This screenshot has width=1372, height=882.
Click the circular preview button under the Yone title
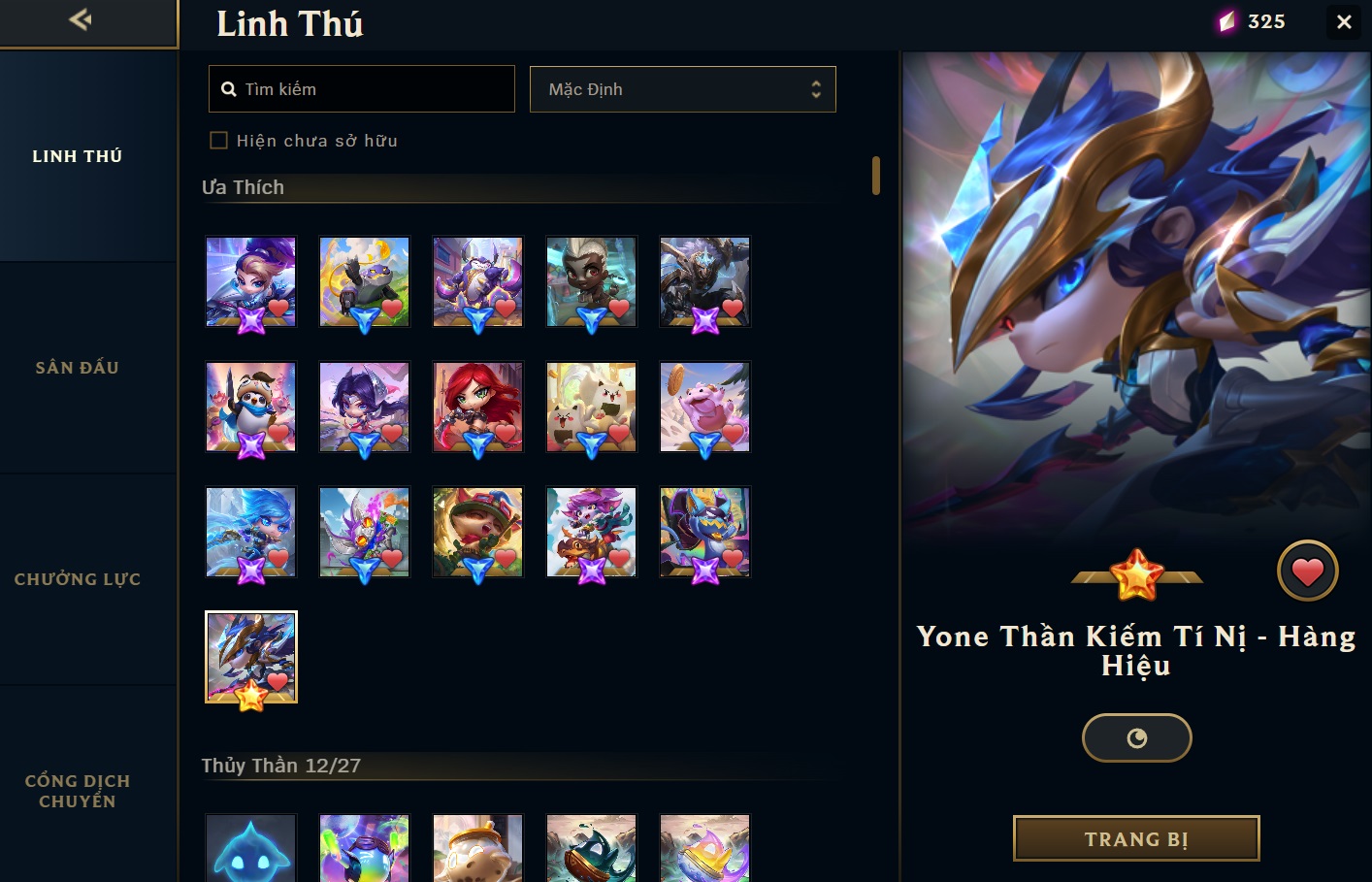tap(1136, 738)
